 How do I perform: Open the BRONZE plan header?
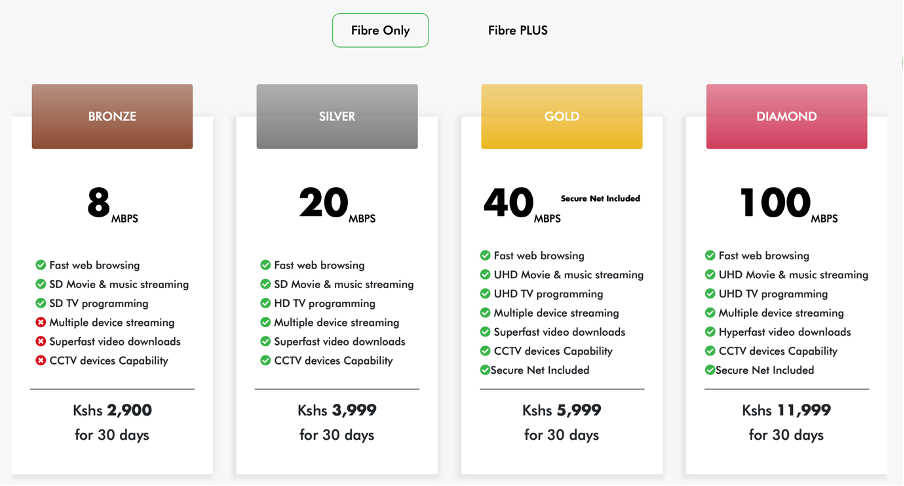point(112,116)
